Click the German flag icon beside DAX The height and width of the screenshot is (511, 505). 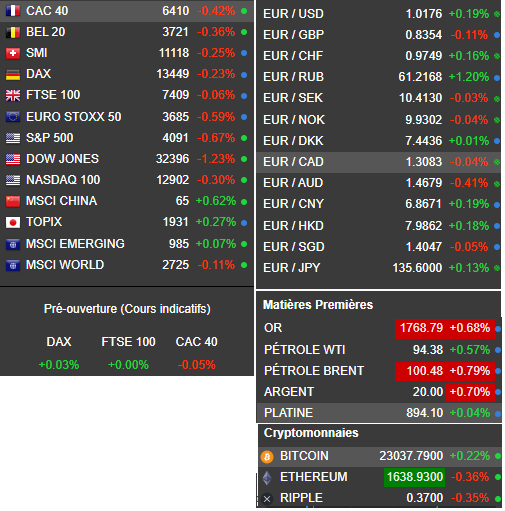(x=13, y=74)
